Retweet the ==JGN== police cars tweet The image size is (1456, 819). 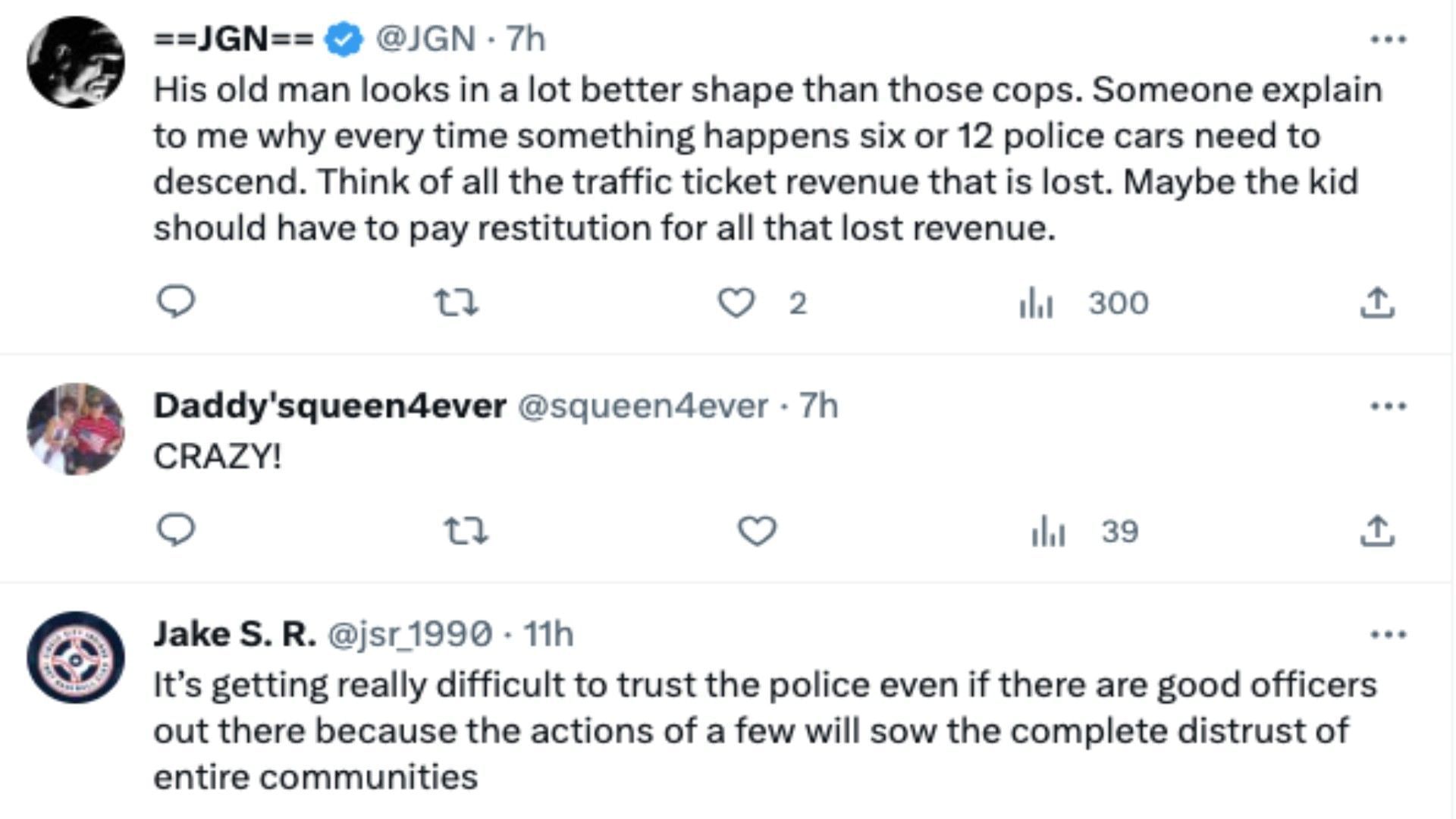tap(456, 303)
